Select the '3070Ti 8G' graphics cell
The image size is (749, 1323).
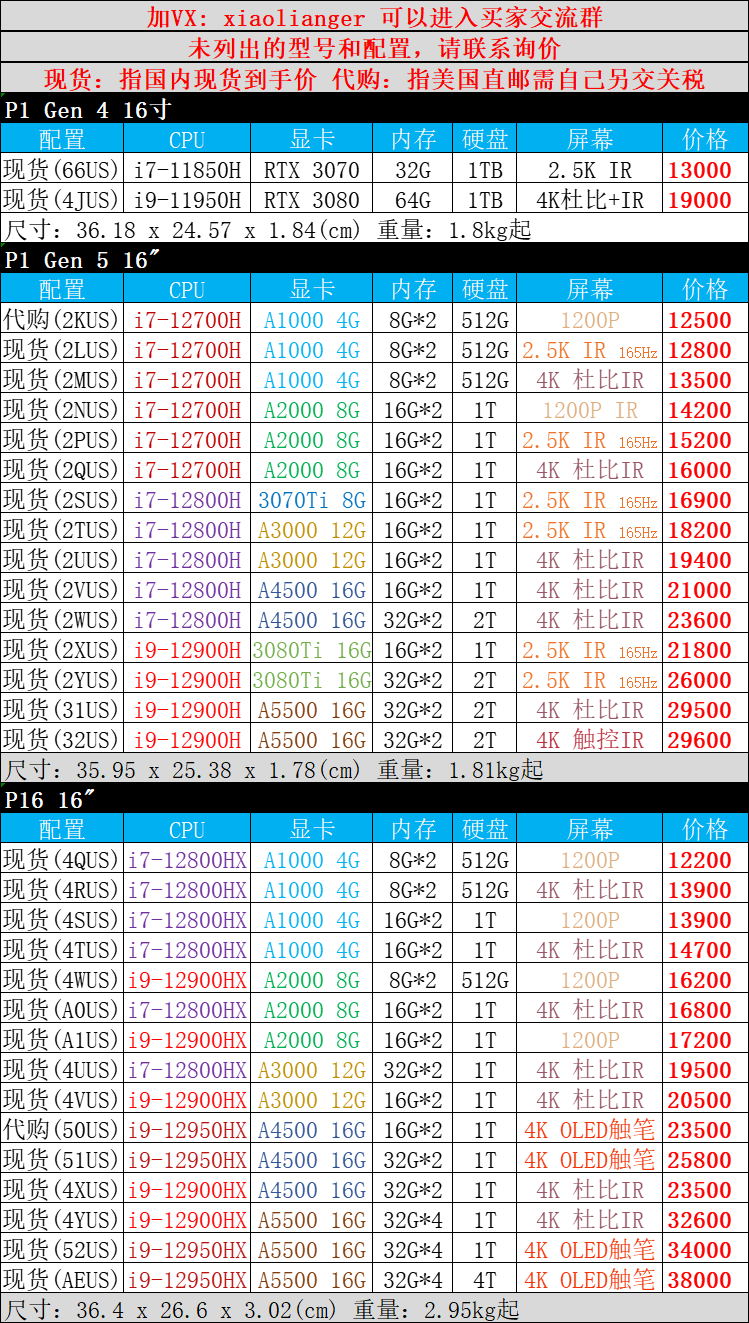311,499
